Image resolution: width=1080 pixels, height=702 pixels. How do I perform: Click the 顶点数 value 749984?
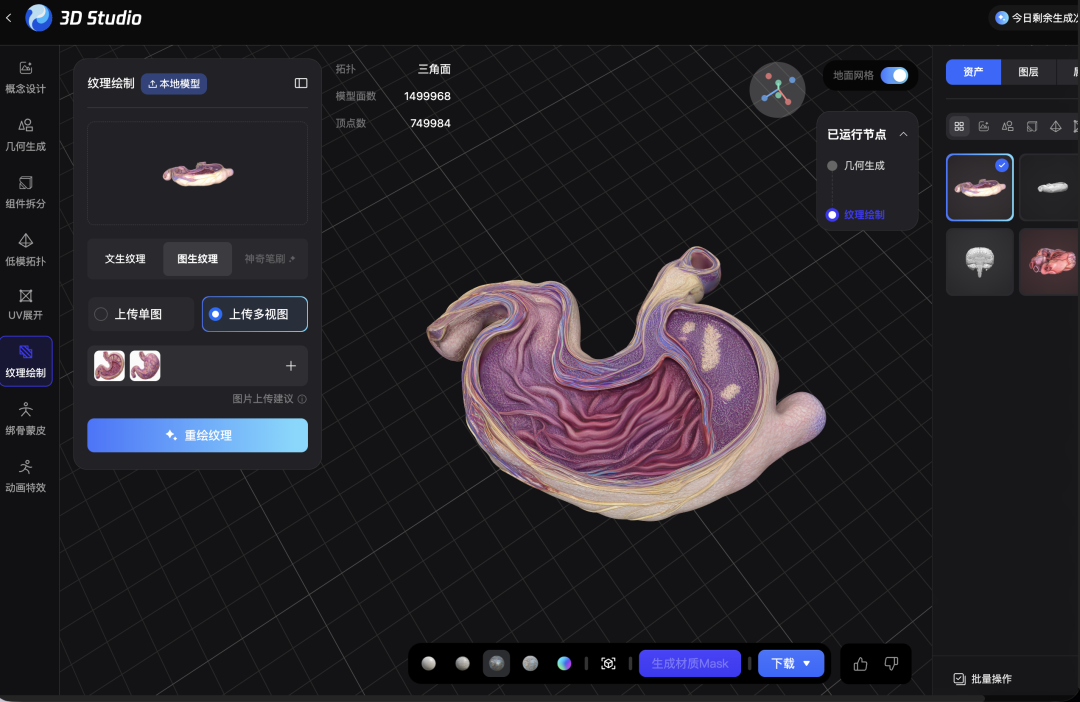(x=430, y=123)
